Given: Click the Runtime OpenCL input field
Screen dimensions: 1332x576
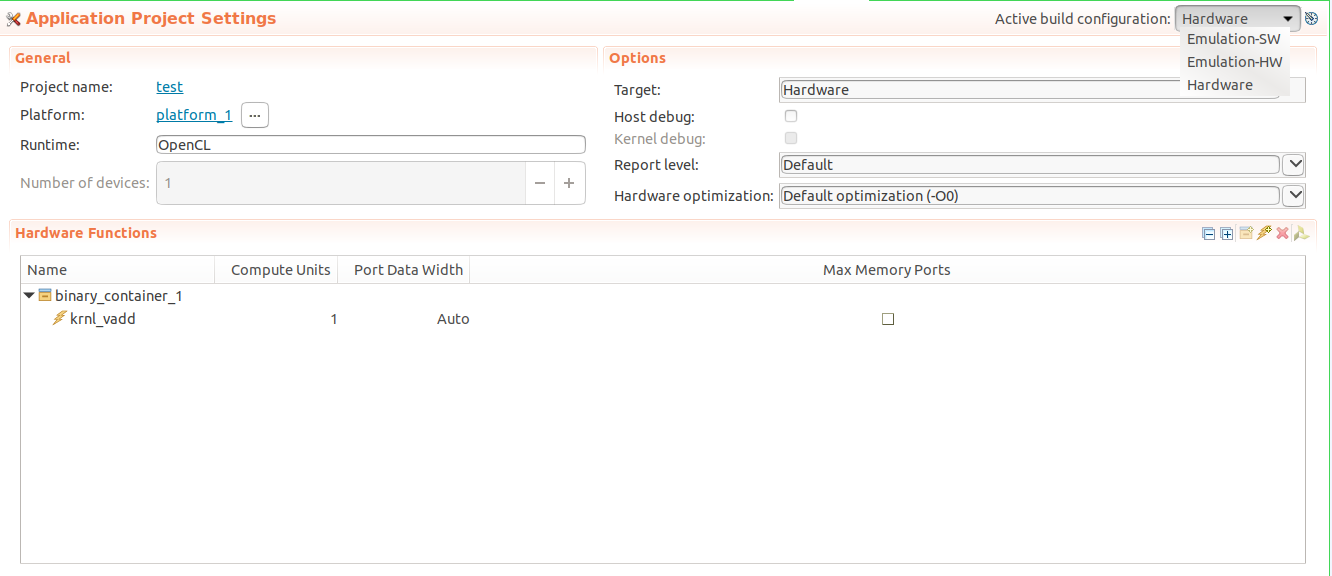Looking at the screenshot, I should coord(370,145).
